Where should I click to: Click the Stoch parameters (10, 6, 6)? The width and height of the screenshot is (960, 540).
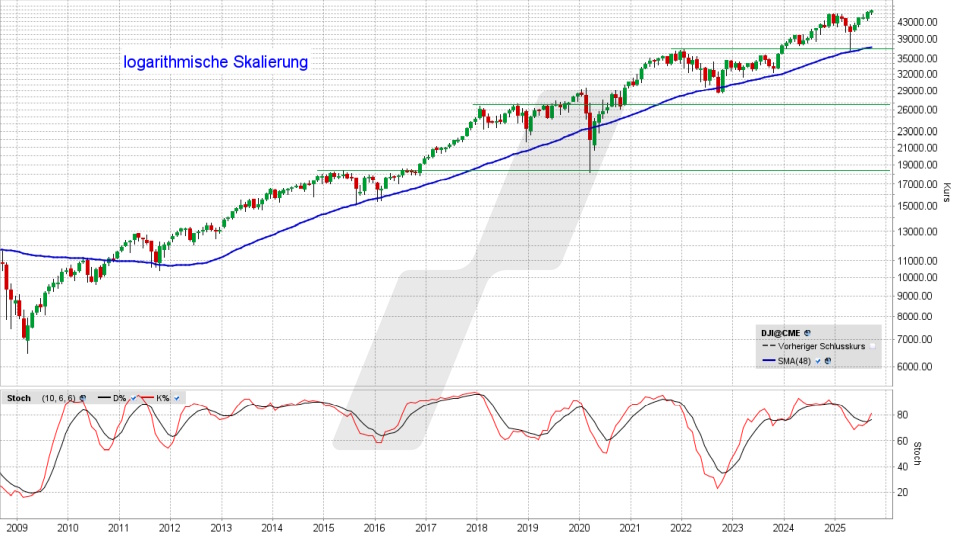58,398
